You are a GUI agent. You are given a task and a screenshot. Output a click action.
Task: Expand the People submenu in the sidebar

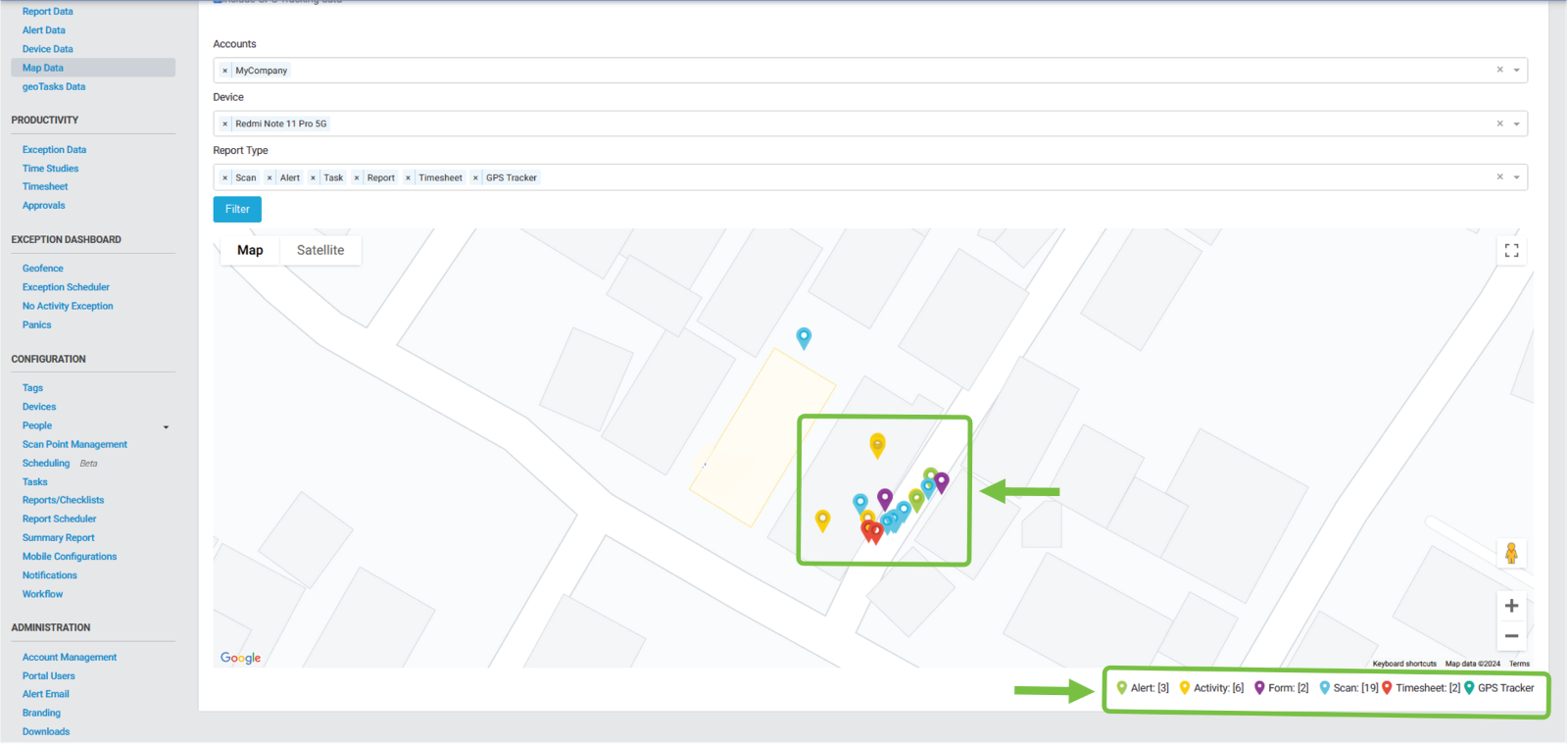[x=166, y=426]
